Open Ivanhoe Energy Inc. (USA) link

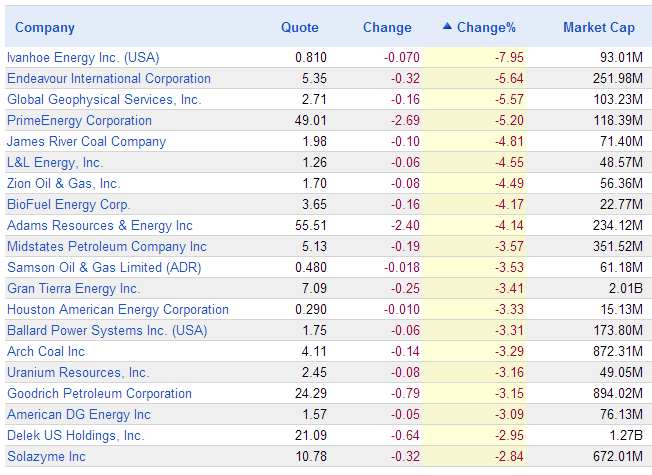coord(83,57)
